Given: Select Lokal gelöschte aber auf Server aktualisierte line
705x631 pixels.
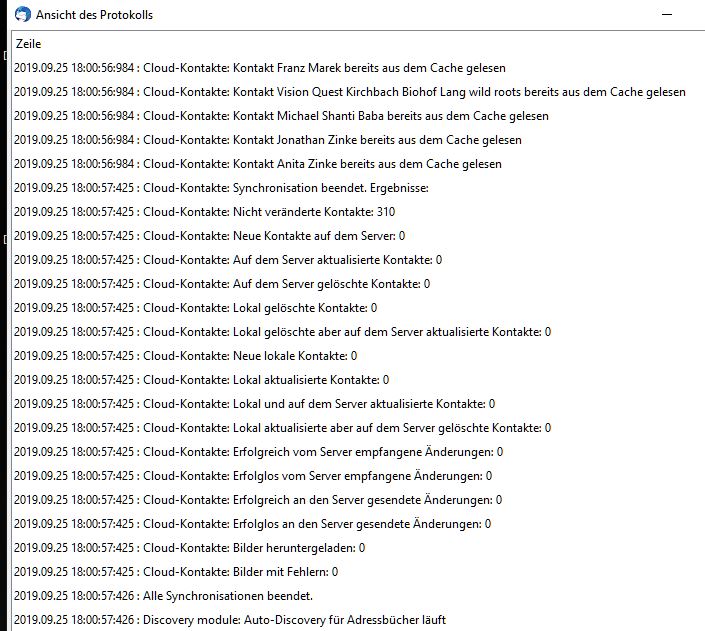Looking at the screenshot, I should click(x=282, y=332).
